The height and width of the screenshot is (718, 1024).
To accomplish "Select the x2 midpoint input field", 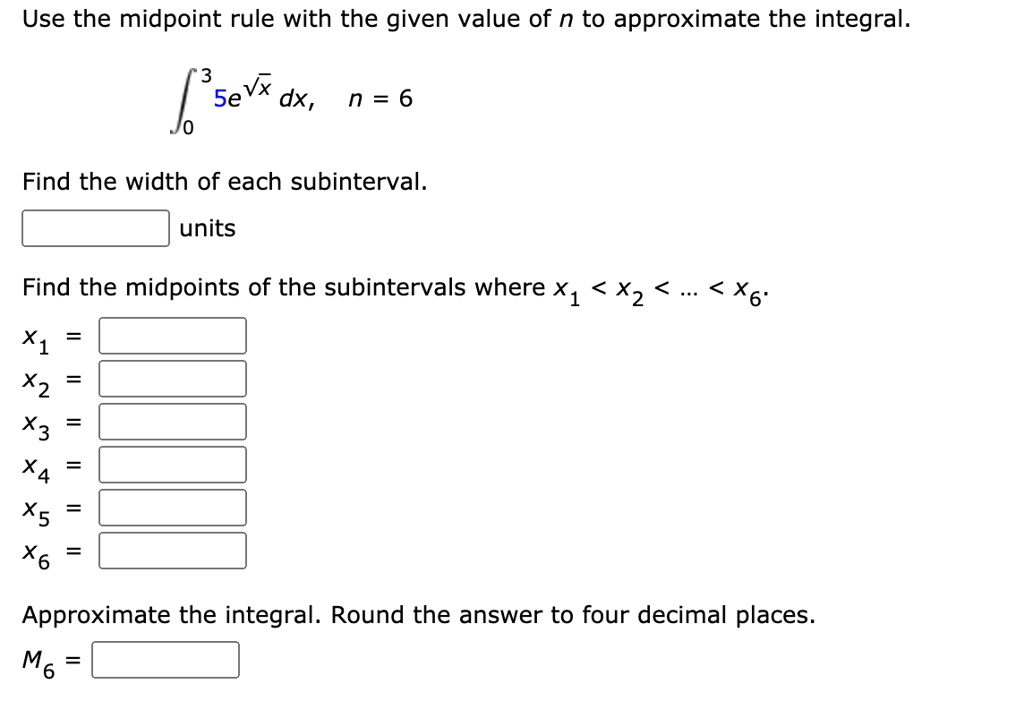I will (172, 379).
